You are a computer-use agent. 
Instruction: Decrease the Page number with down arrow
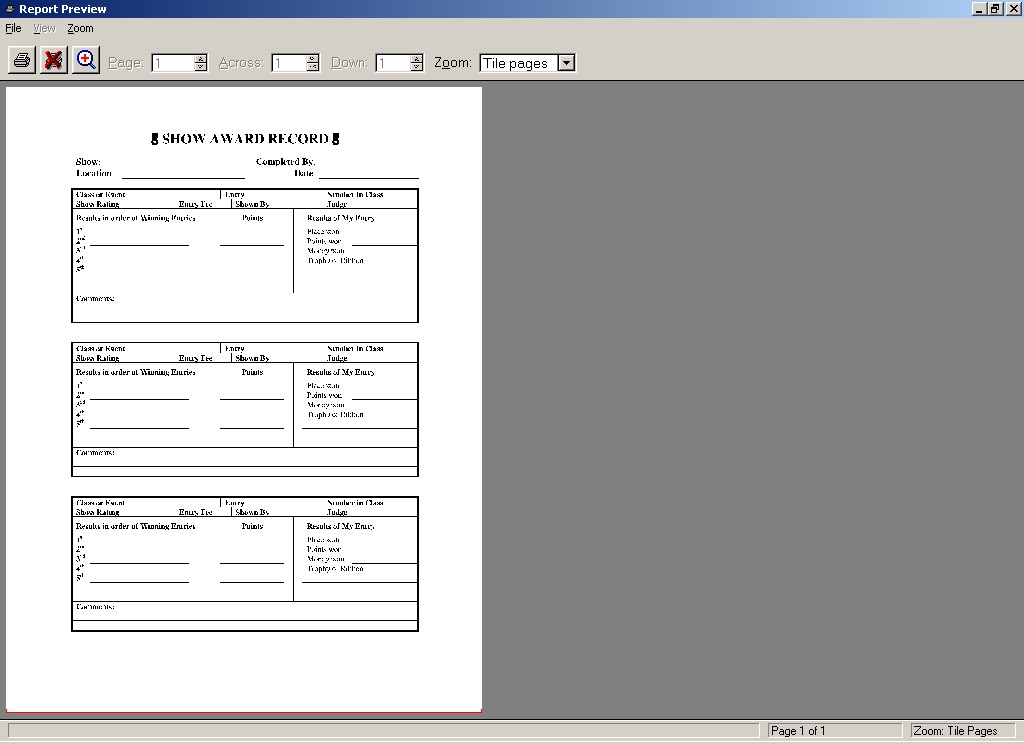point(201,68)
